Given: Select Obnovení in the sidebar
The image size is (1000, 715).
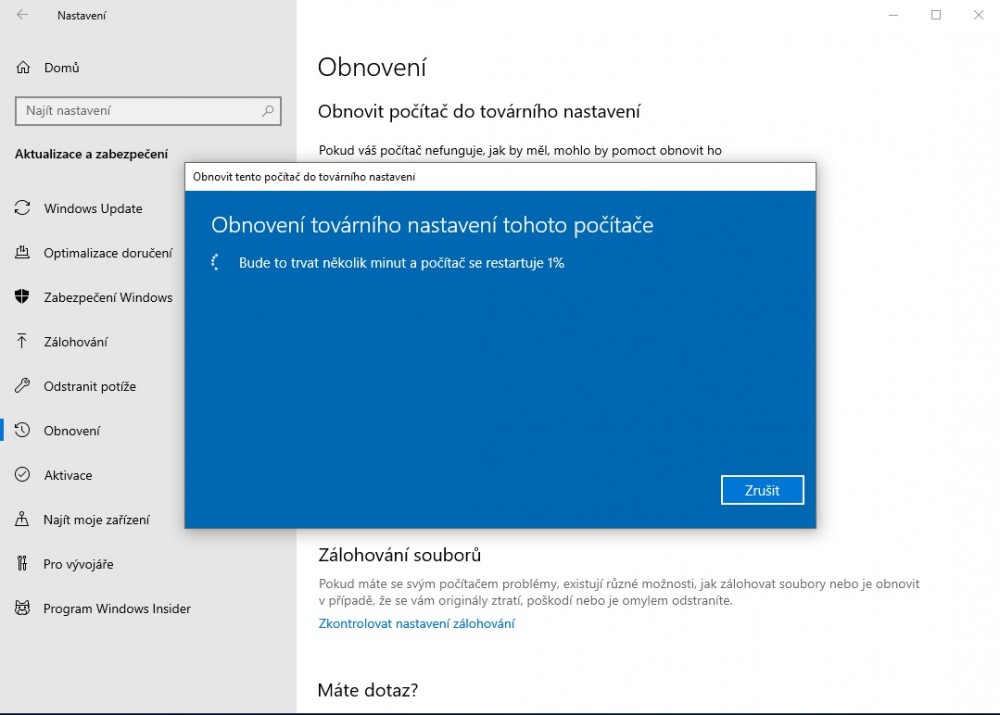Looking at the screenshot, I should [x=72, y=431].
